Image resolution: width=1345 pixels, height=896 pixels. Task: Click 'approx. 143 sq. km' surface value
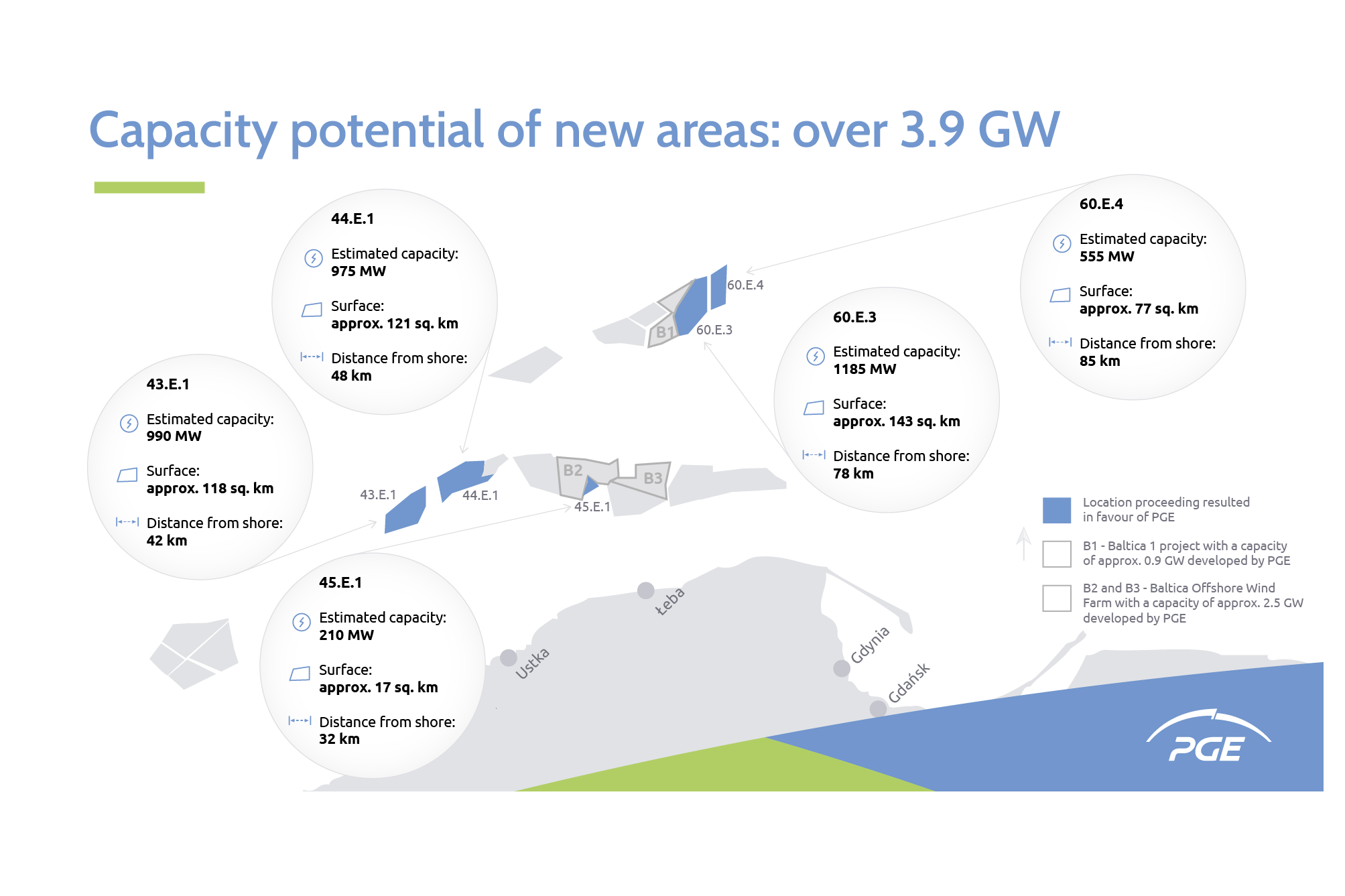click(x=897, y=422)
